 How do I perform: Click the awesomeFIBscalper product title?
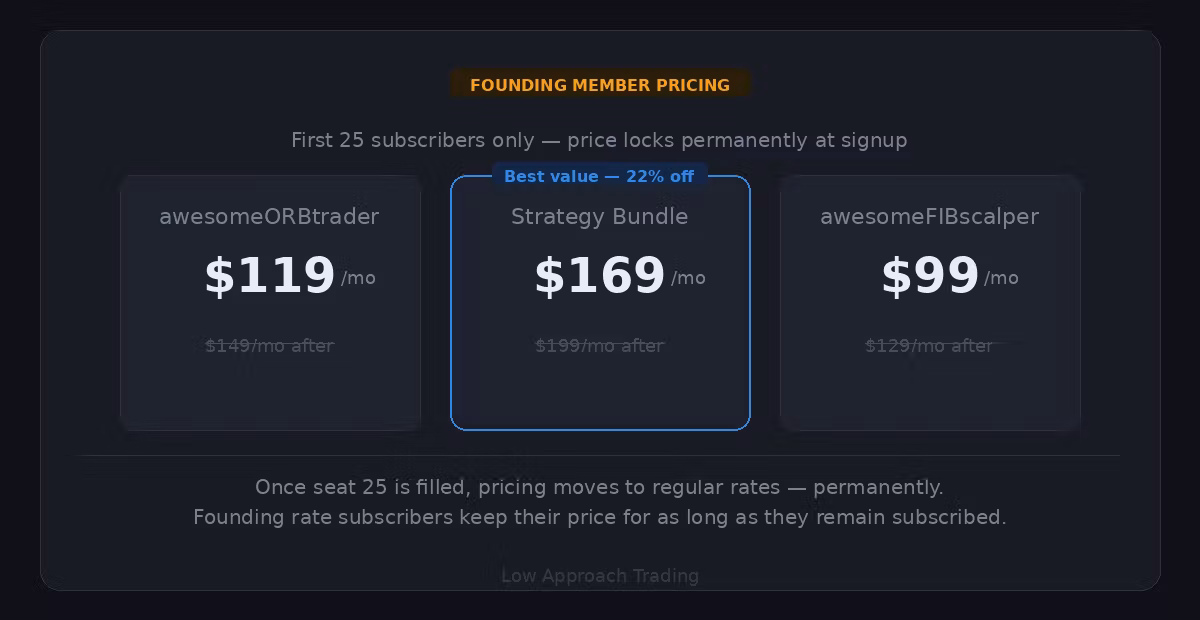930,216
